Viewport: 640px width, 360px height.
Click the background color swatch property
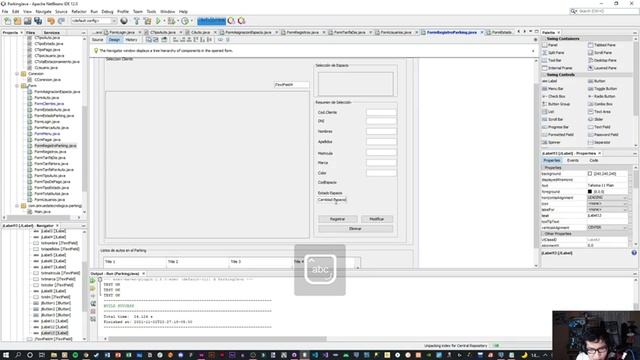(590, 174)
